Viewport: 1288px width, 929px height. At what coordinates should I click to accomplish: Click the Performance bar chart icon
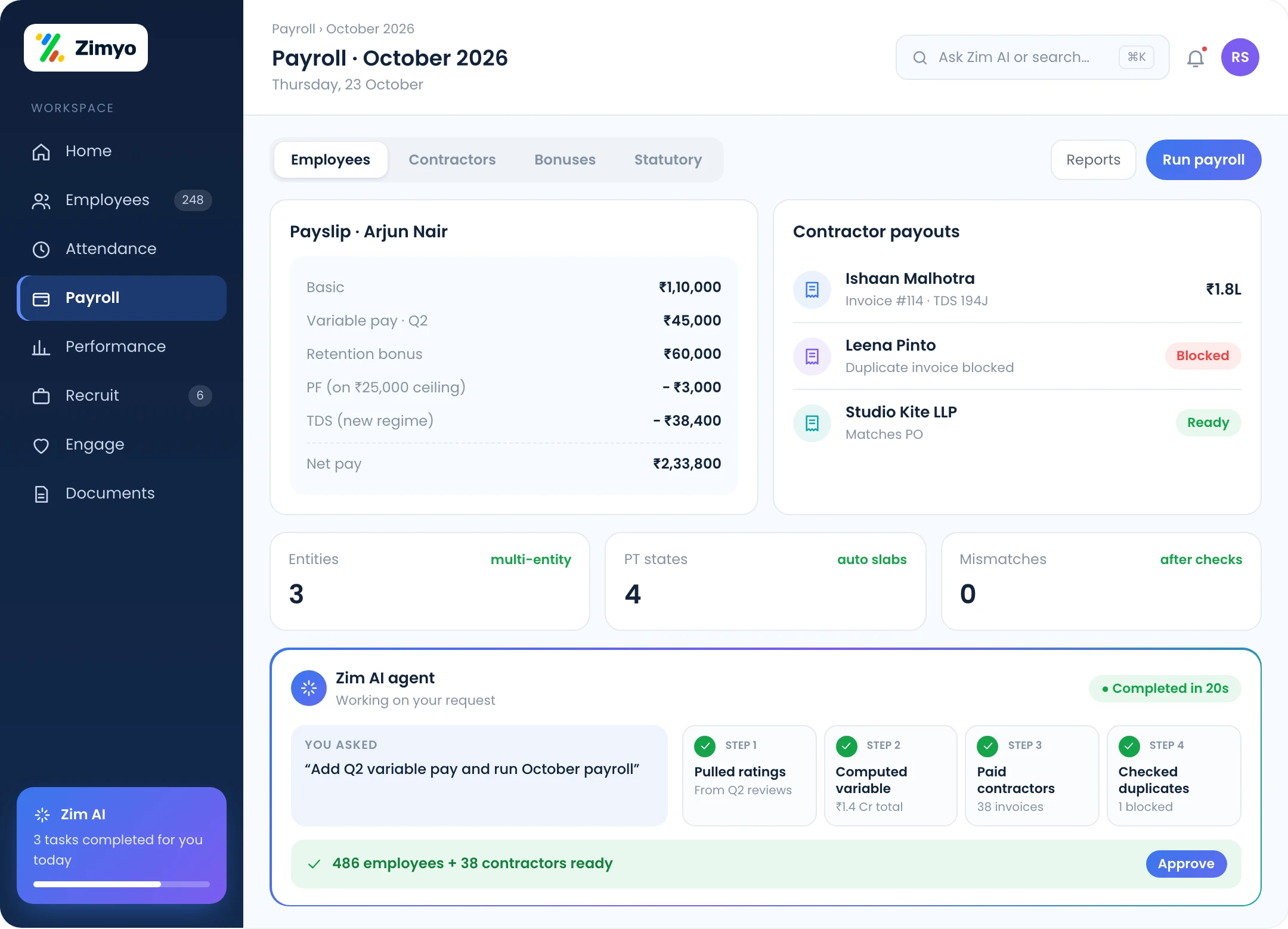41,347
